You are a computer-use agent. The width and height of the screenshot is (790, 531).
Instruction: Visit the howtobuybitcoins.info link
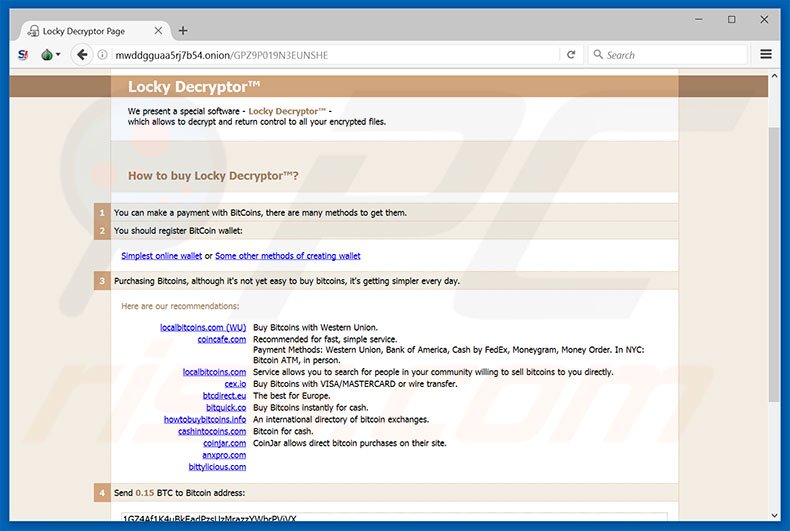tap(205, 420)
